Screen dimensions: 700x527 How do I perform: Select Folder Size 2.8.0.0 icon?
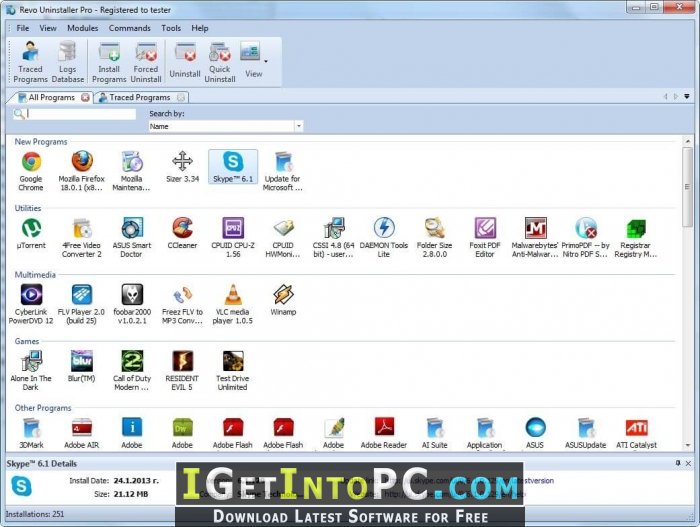pyautogui.click(x=434, y=238)
